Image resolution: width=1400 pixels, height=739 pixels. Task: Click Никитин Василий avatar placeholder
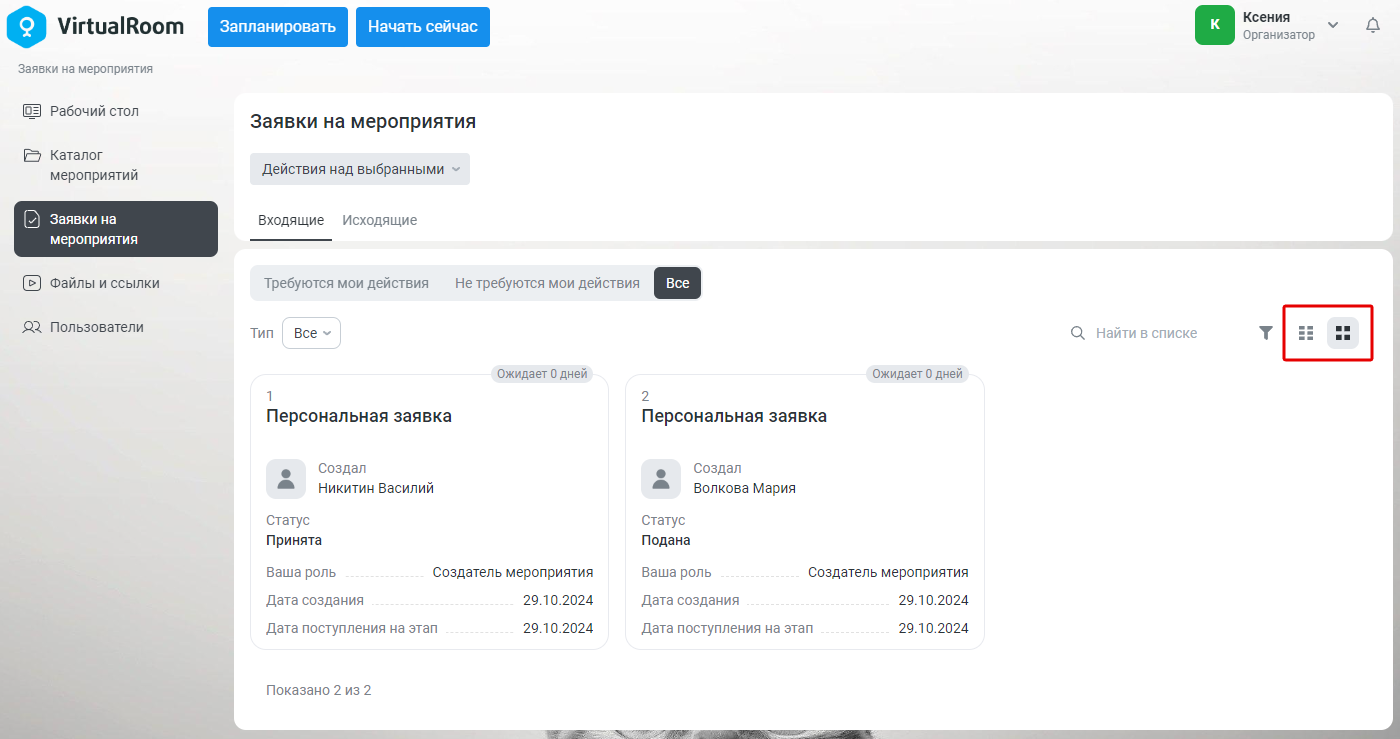(x=286, y=479)
